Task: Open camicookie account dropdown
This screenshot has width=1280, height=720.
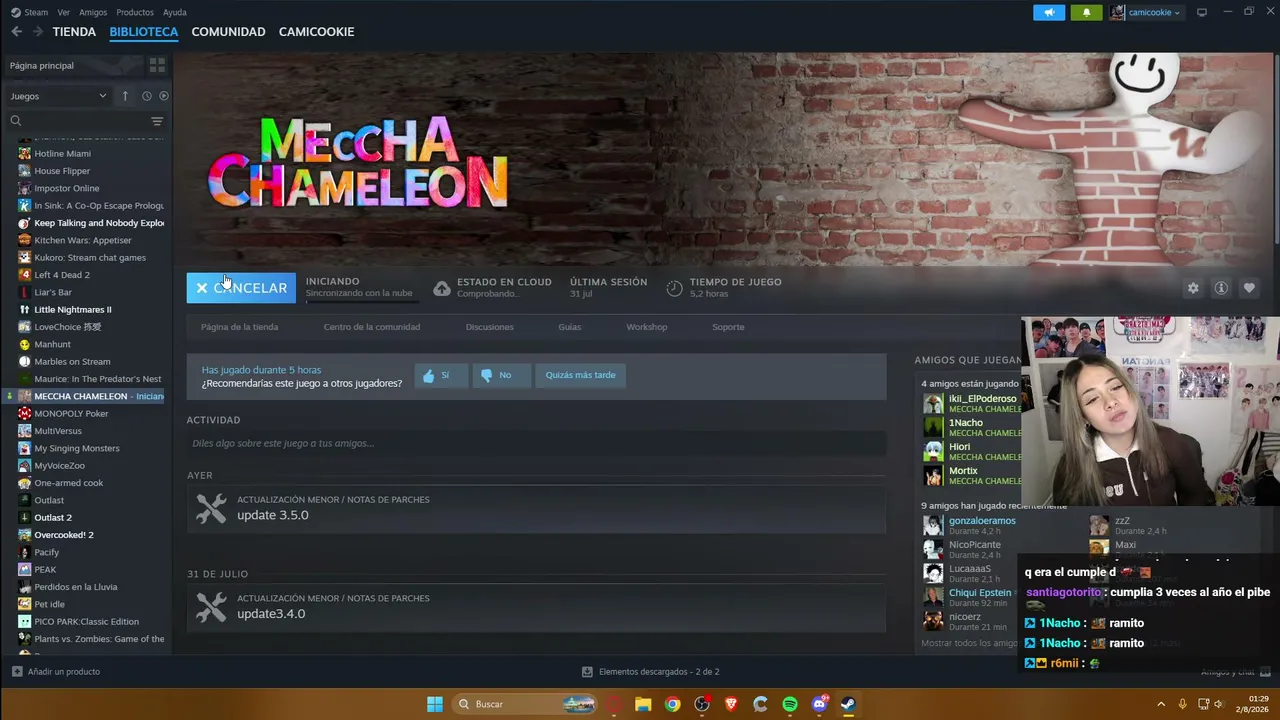Action: [x=1146, y=13]
